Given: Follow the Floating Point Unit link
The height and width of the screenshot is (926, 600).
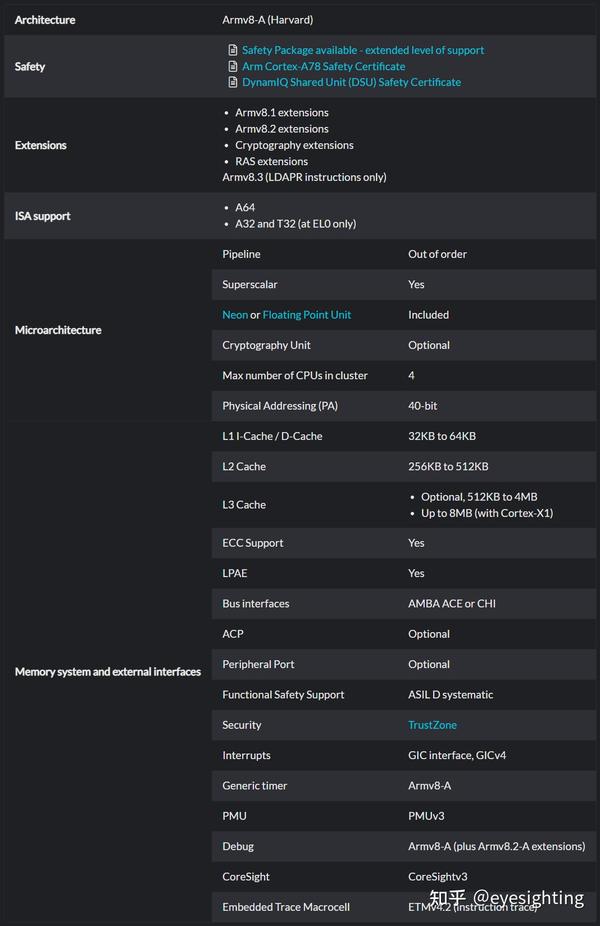Looking at the screenshot, I should pyautogui.click(x=307, y=315).
